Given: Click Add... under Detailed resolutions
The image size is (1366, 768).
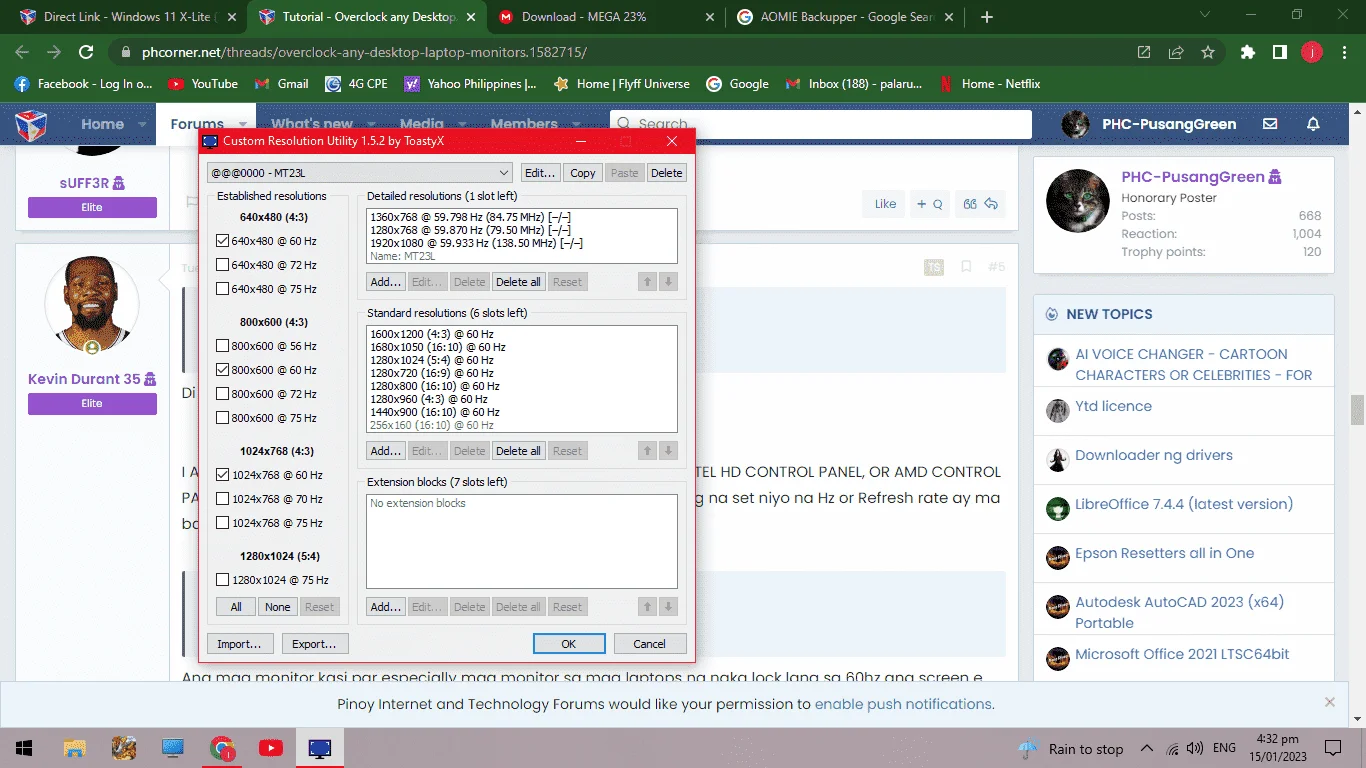Looking at the screenshot, I should 385,282.
